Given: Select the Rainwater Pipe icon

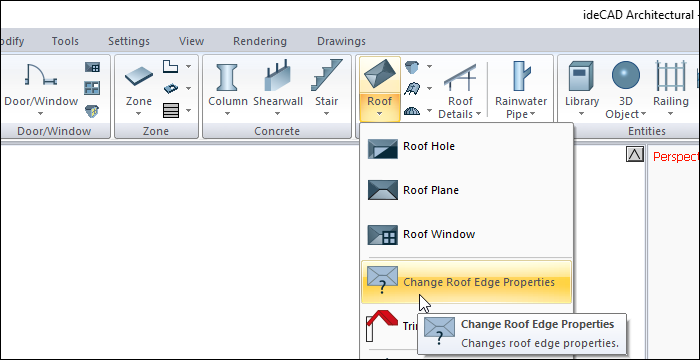Looking at the screenshot, I should click(x=521, y=76).
